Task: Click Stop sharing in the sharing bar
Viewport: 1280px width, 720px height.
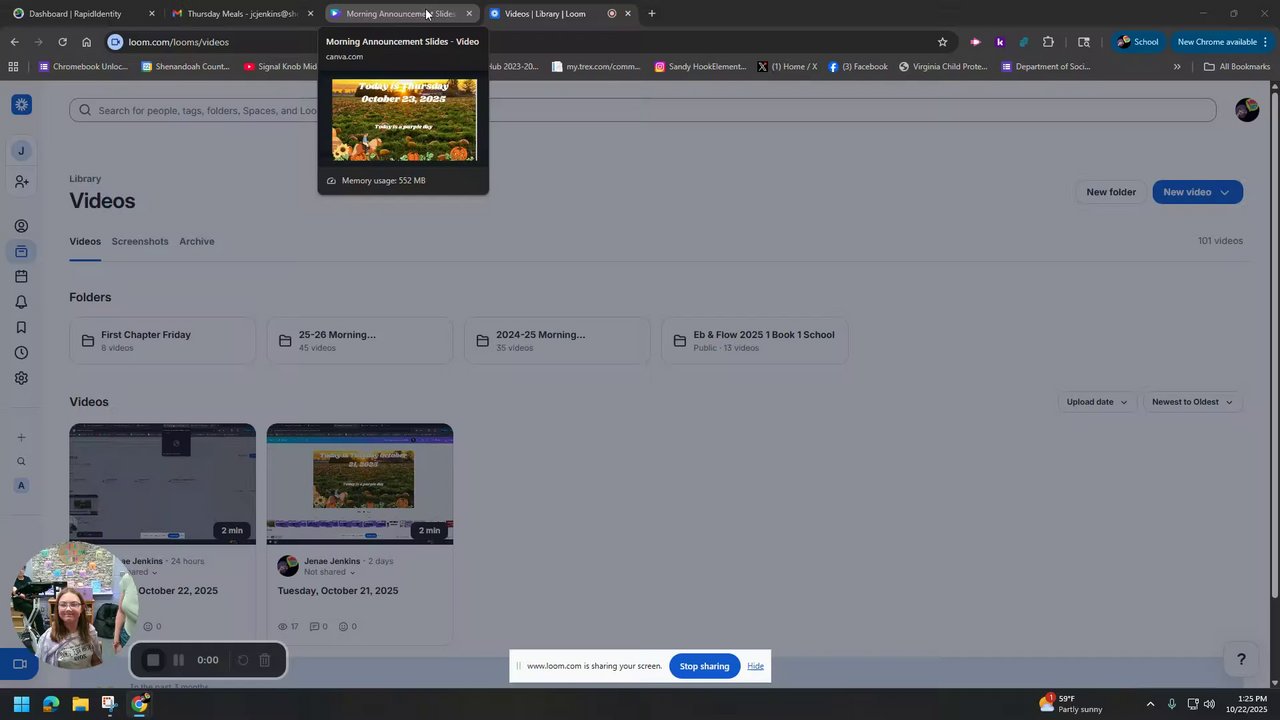Action: 704,666
